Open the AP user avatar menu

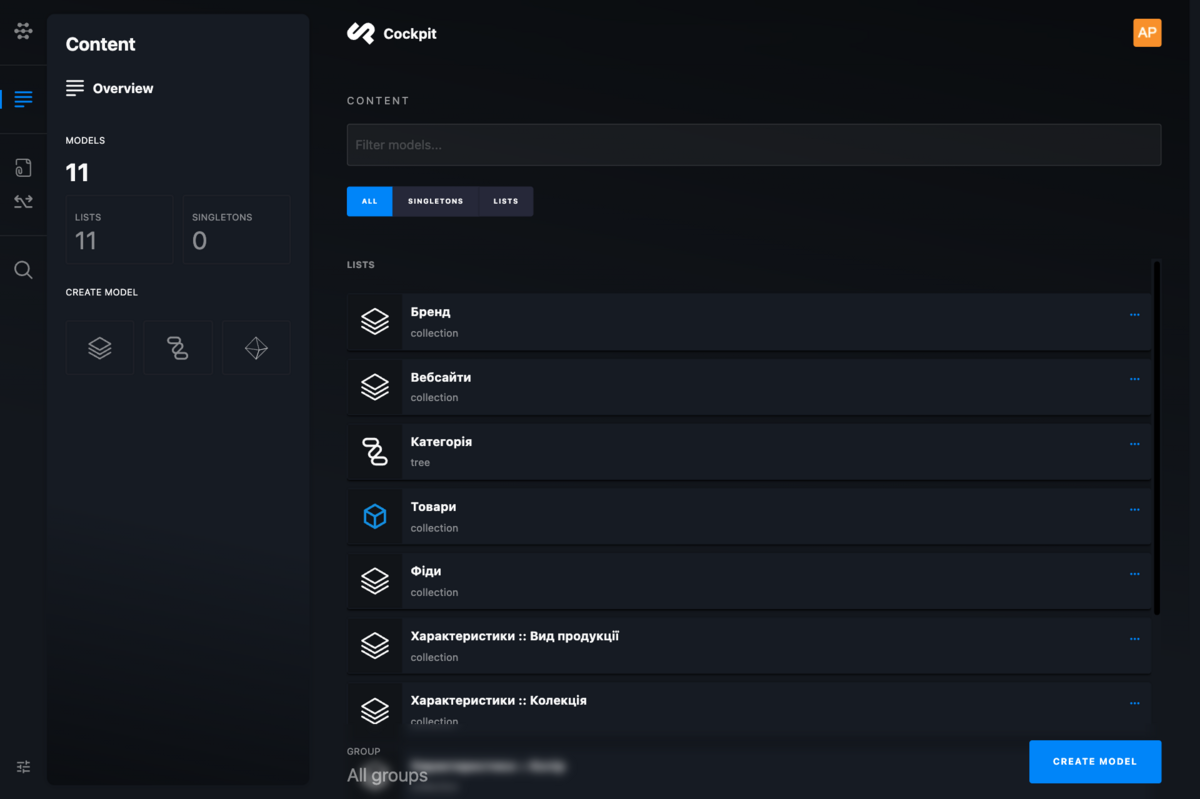point(1147,33)
